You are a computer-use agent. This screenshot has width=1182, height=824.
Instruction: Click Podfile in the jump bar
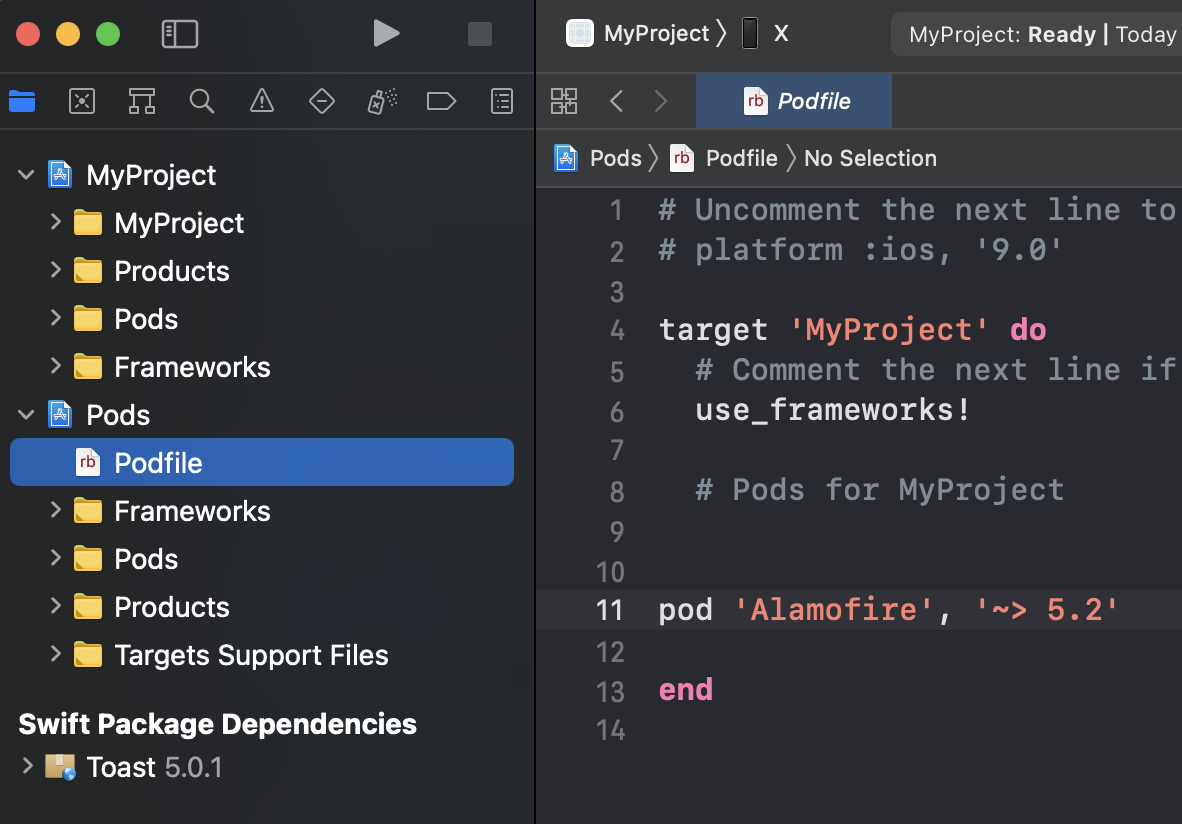(x=742, y=158)
